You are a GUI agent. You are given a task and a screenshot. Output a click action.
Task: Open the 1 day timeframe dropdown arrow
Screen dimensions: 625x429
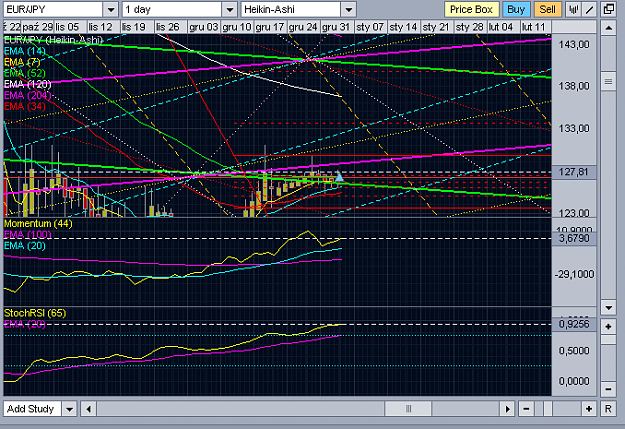pyautogui.click(x=230, y=9)
